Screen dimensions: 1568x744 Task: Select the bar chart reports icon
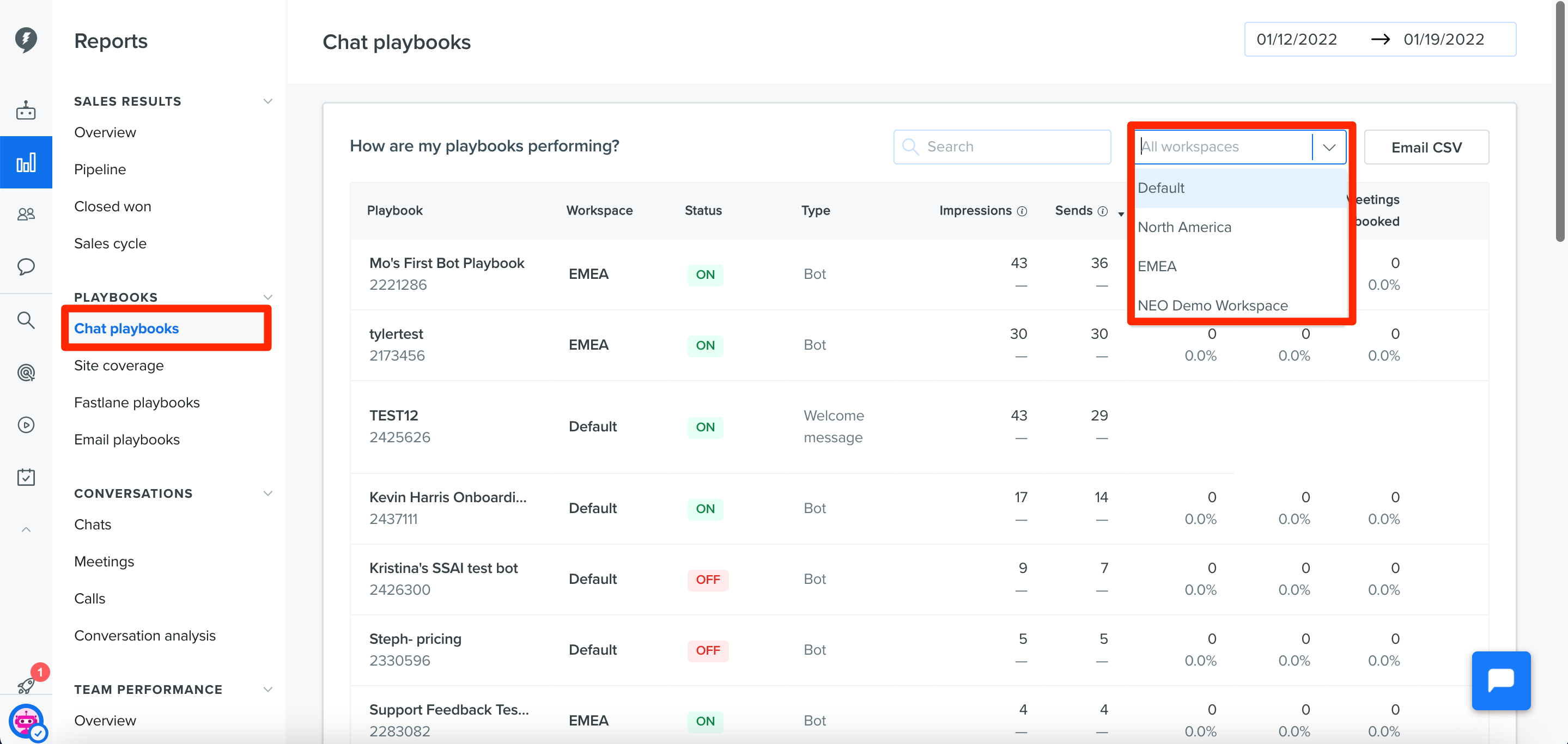pyautogui.click(x=26, y=162)
